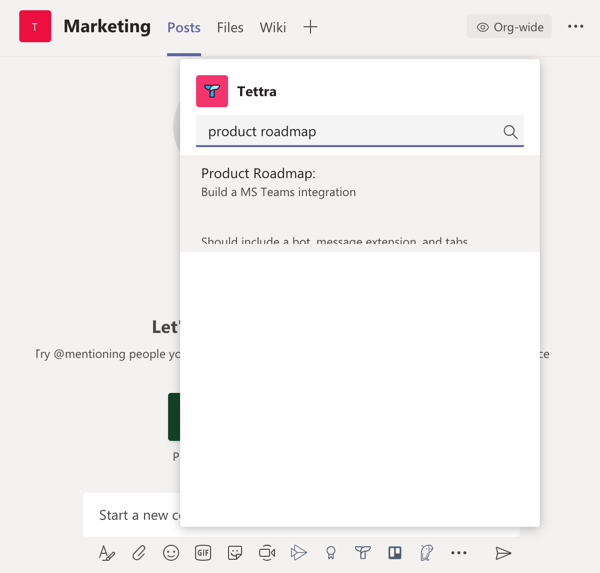The height and width of the screenshot is (573, 600).
Task: Open the sticker picker
Action: [235, 553]
